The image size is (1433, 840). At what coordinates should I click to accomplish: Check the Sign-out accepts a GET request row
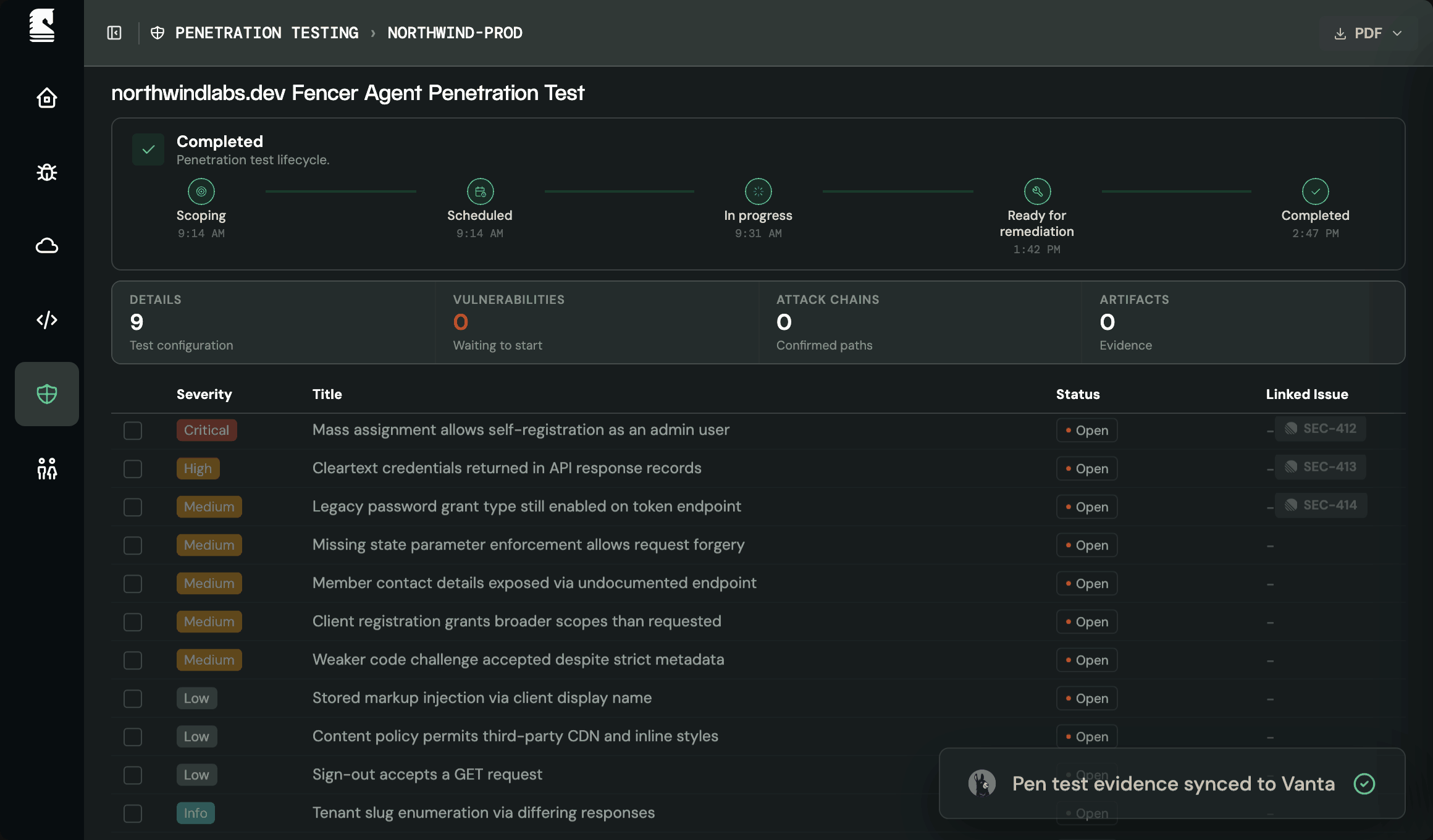point(133,775)
